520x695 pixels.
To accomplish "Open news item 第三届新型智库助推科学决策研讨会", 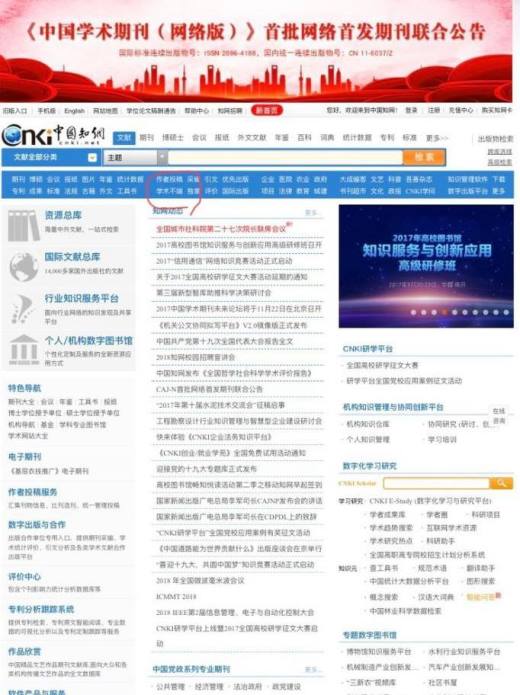I will [214, 293].
